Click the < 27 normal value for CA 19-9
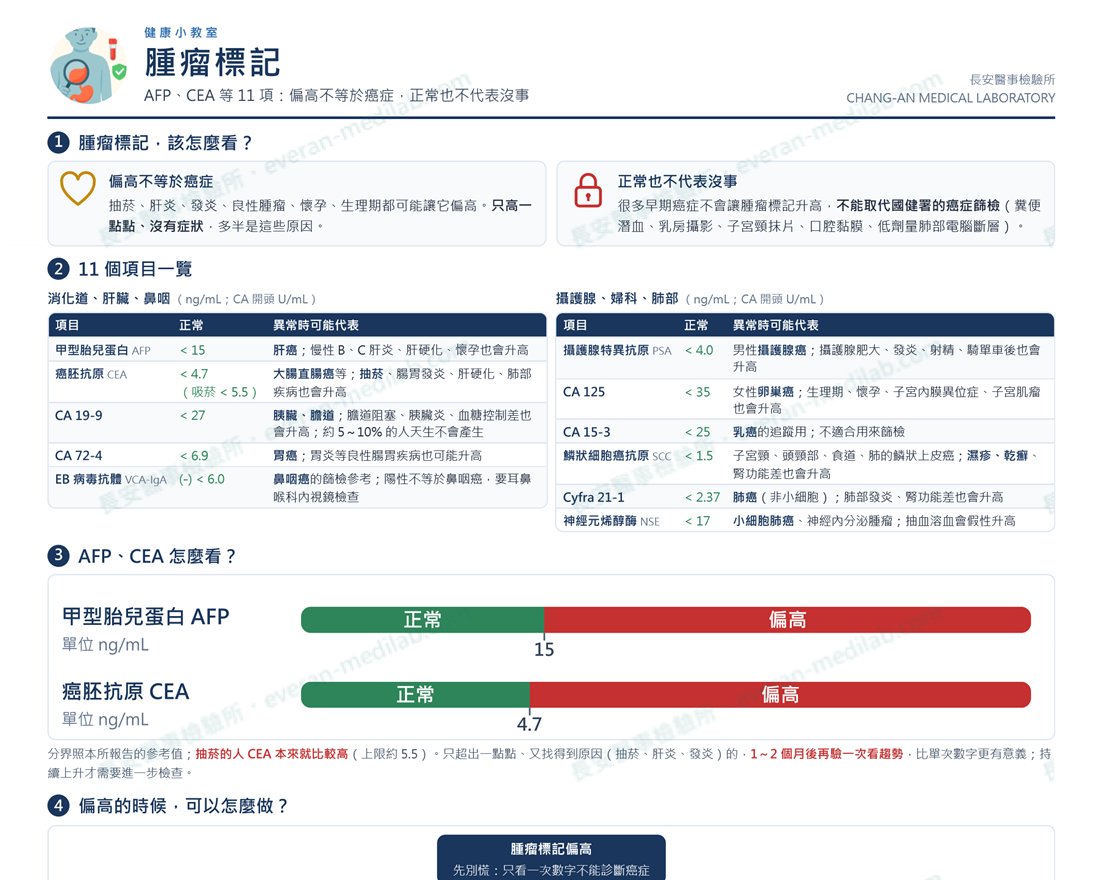Image resolution: width=1100 pixels, height=880 pixels. 192,415
